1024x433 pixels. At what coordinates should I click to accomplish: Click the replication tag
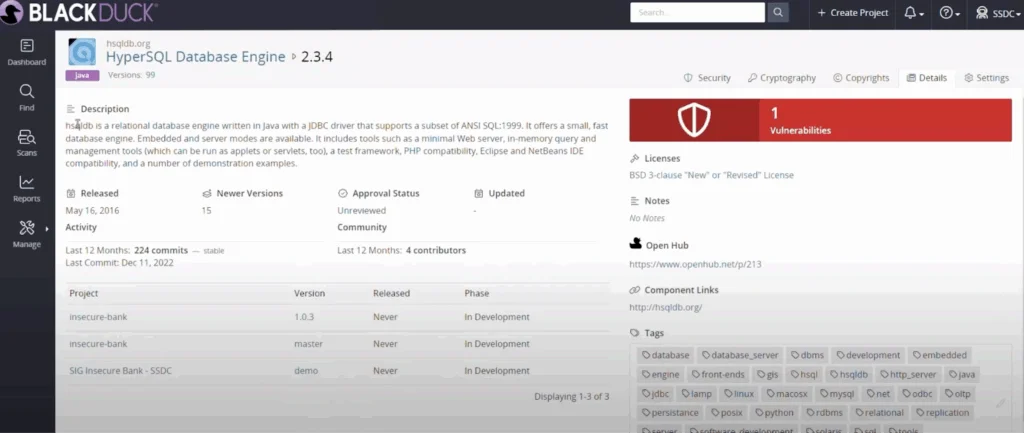pos(942,413)
